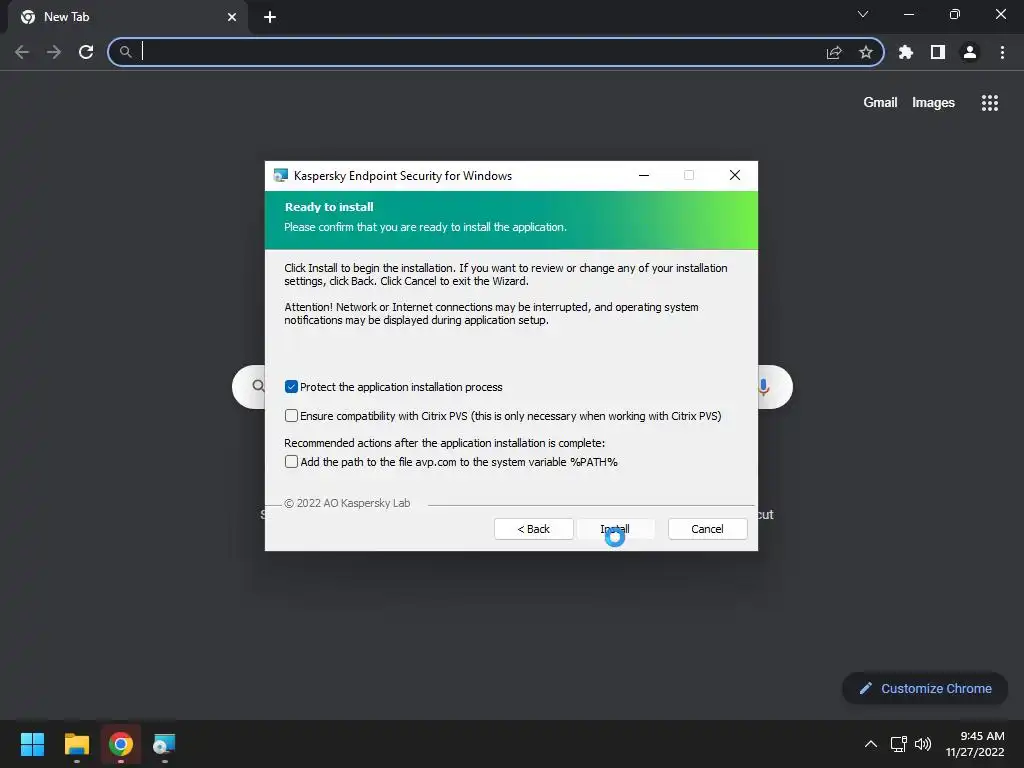Click Customize Chrome button
The image size is (1024, 768).
925,688
